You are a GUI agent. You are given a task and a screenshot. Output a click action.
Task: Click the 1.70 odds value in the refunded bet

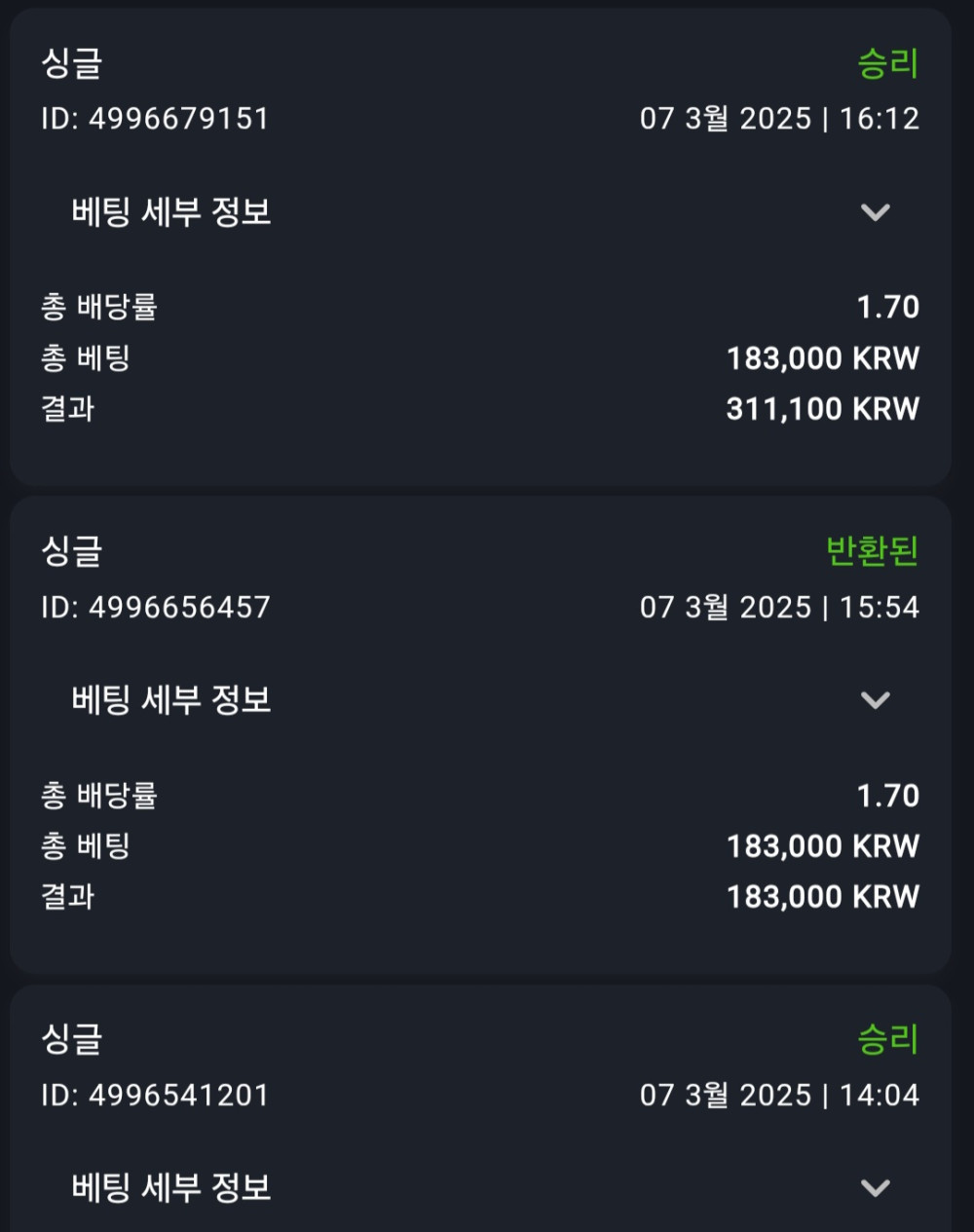(x=887, y=796)
